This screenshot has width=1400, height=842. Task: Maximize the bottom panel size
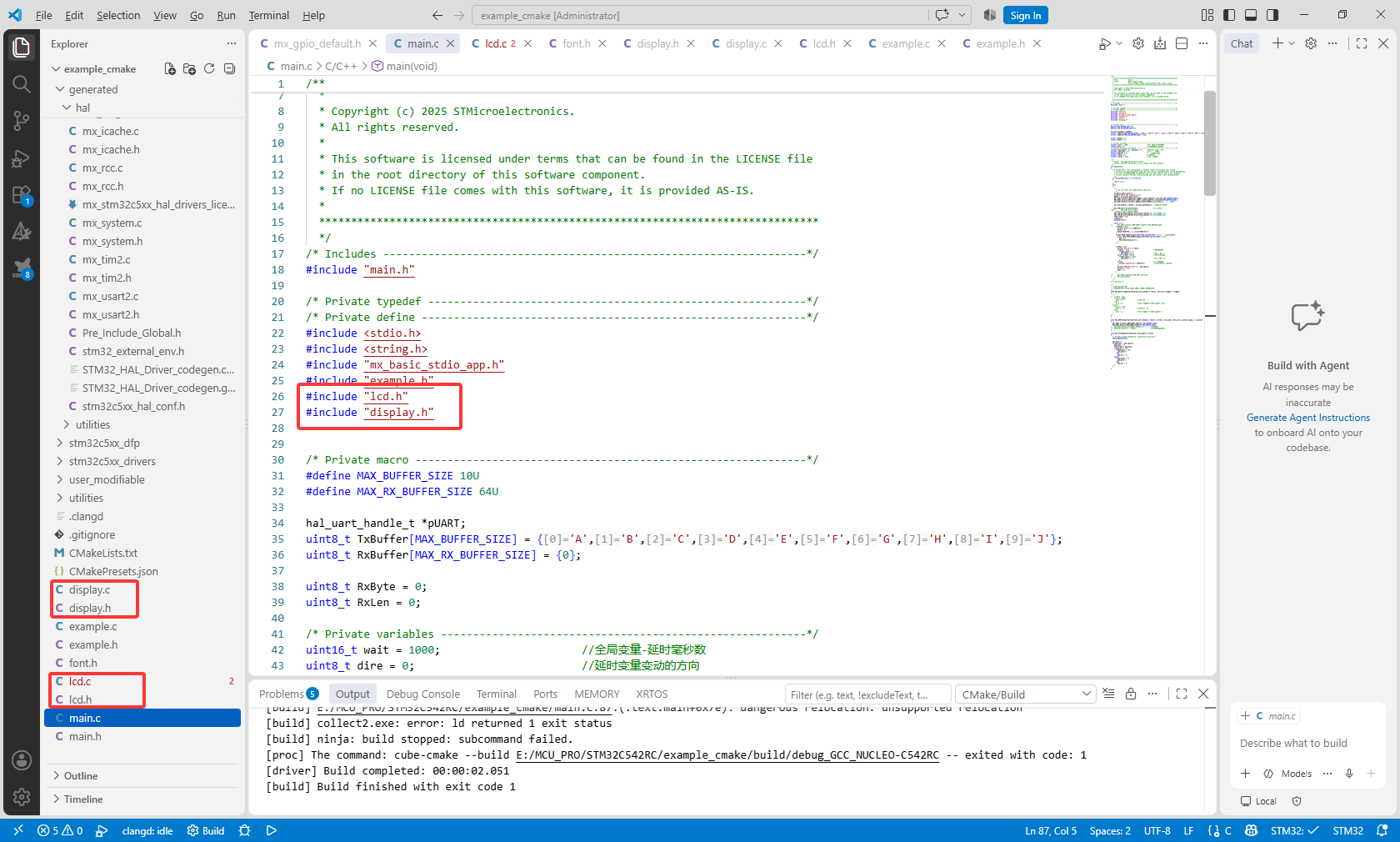(x=1182, y=694)
